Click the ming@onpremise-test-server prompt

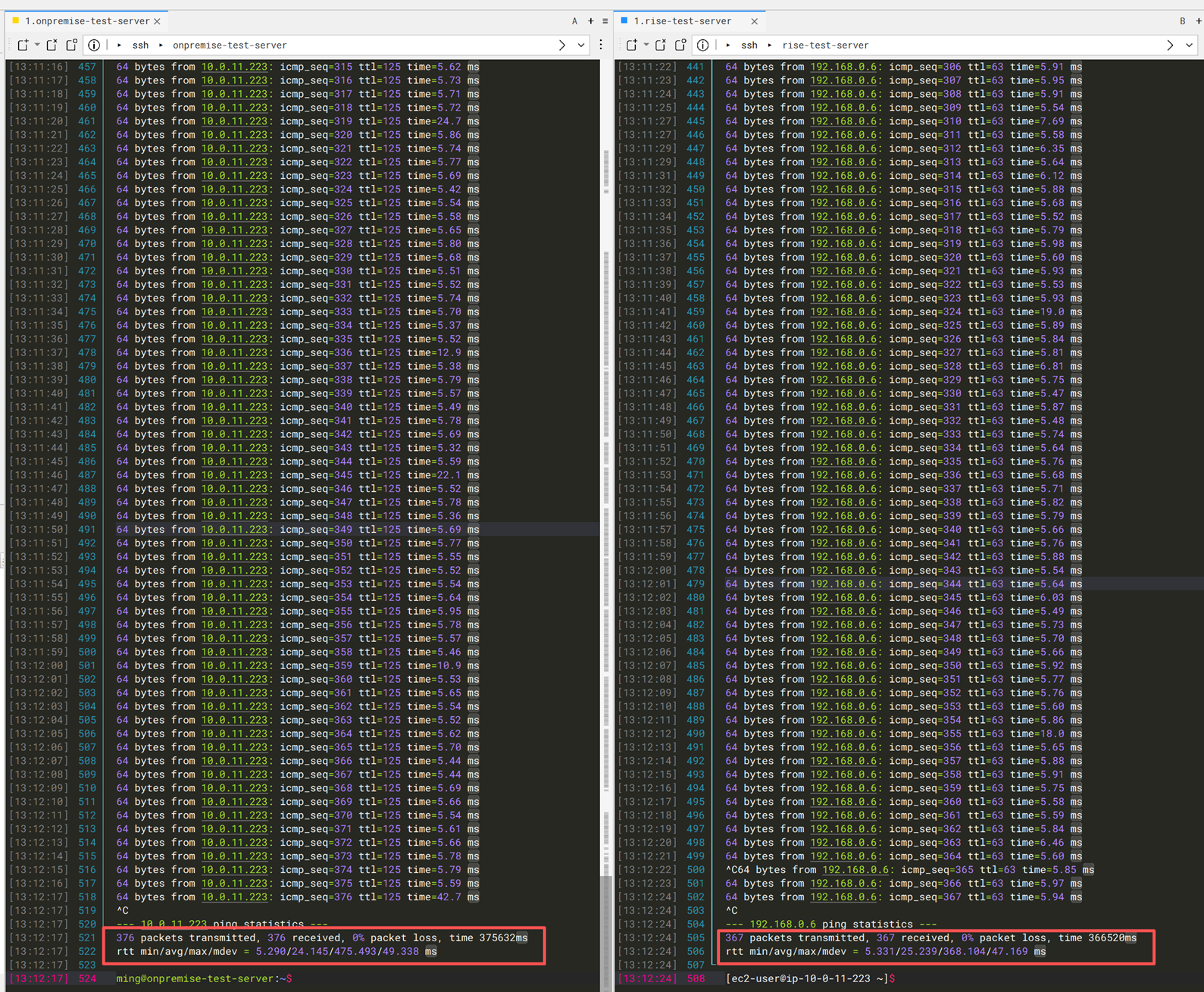point(204,979)
